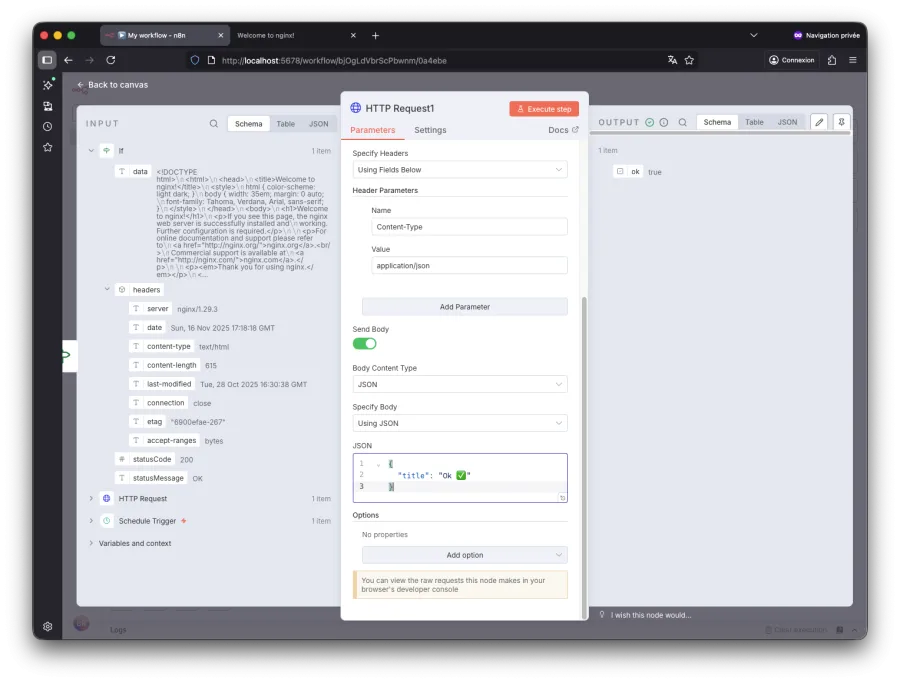Pin the output data with the pin icon
Image resolution: width=900 pixels, height=683 pixels.
pyautogui.click(x=841, y=122)
